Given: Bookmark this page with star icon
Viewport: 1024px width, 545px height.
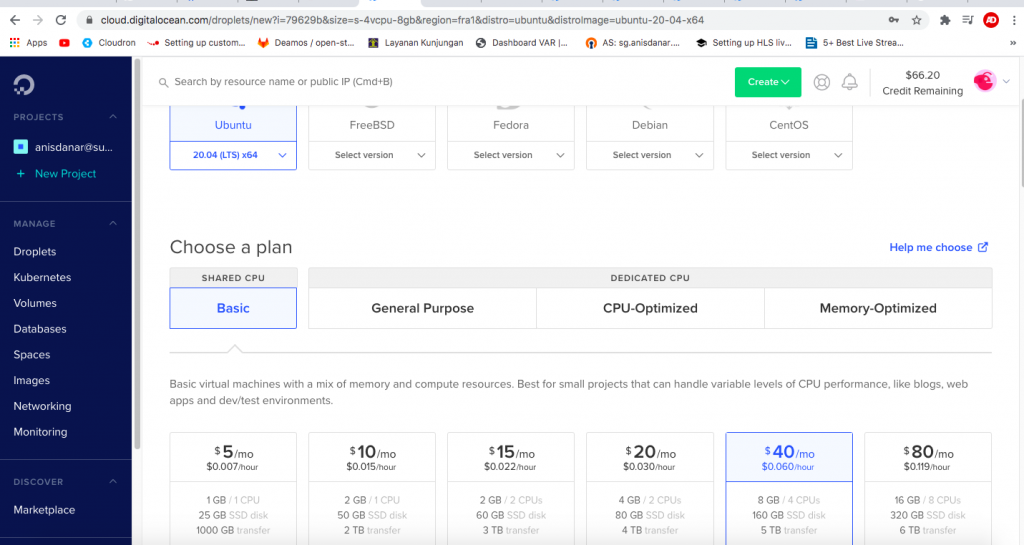Looking at the screenshot, I should (x=917, y=20).
